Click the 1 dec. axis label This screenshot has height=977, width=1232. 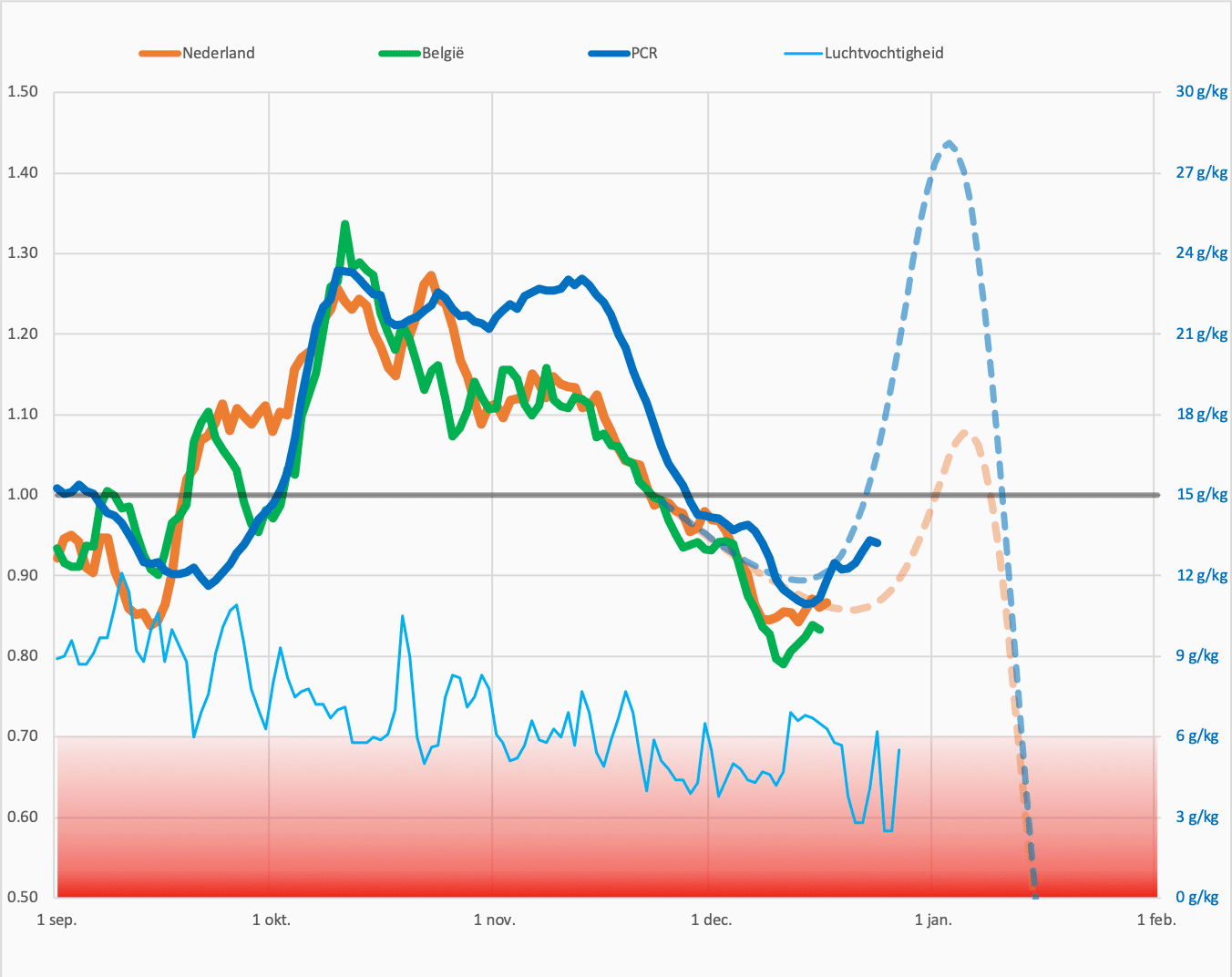(x=712, y=920)
